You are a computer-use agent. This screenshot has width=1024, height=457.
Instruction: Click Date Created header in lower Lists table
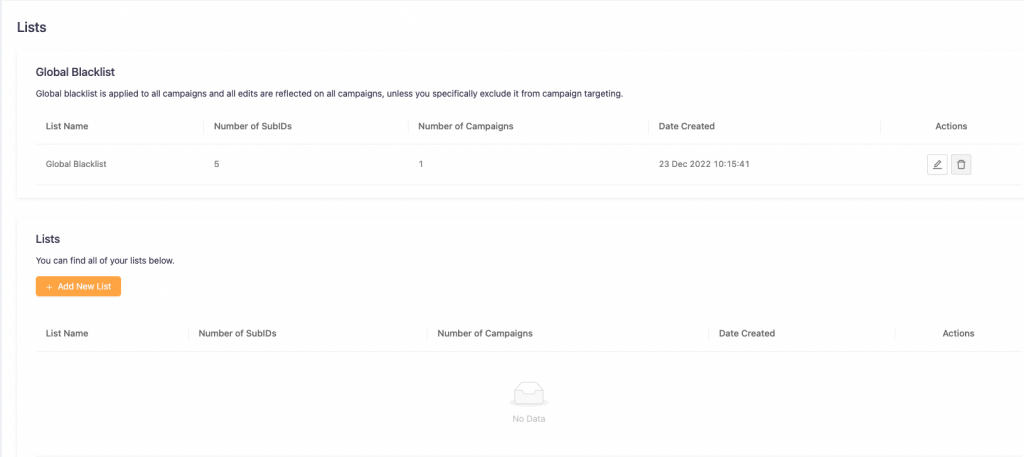(747, 333)
